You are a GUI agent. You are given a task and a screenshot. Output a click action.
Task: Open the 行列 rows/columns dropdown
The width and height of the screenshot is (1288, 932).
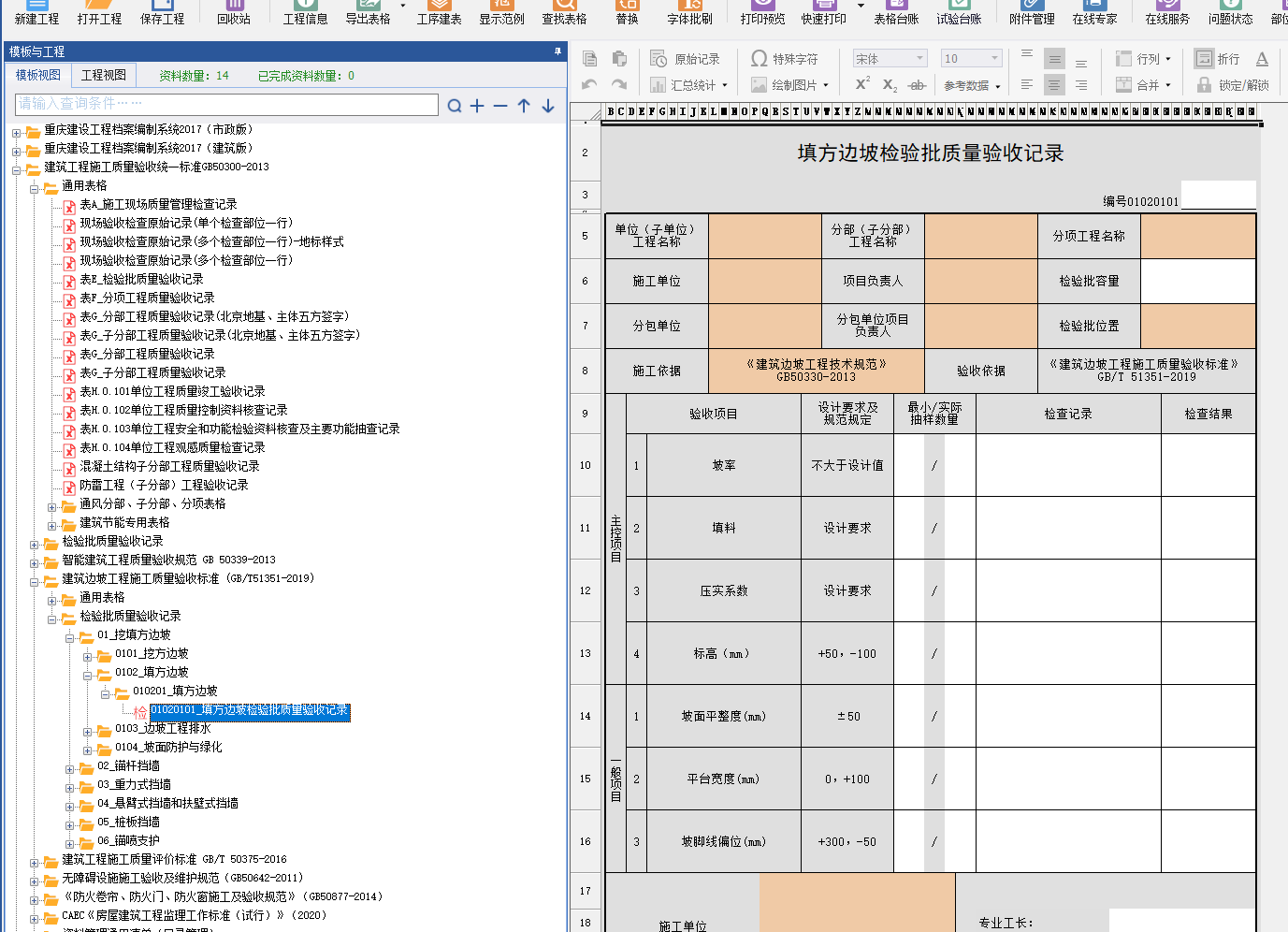pos(1143,59)
